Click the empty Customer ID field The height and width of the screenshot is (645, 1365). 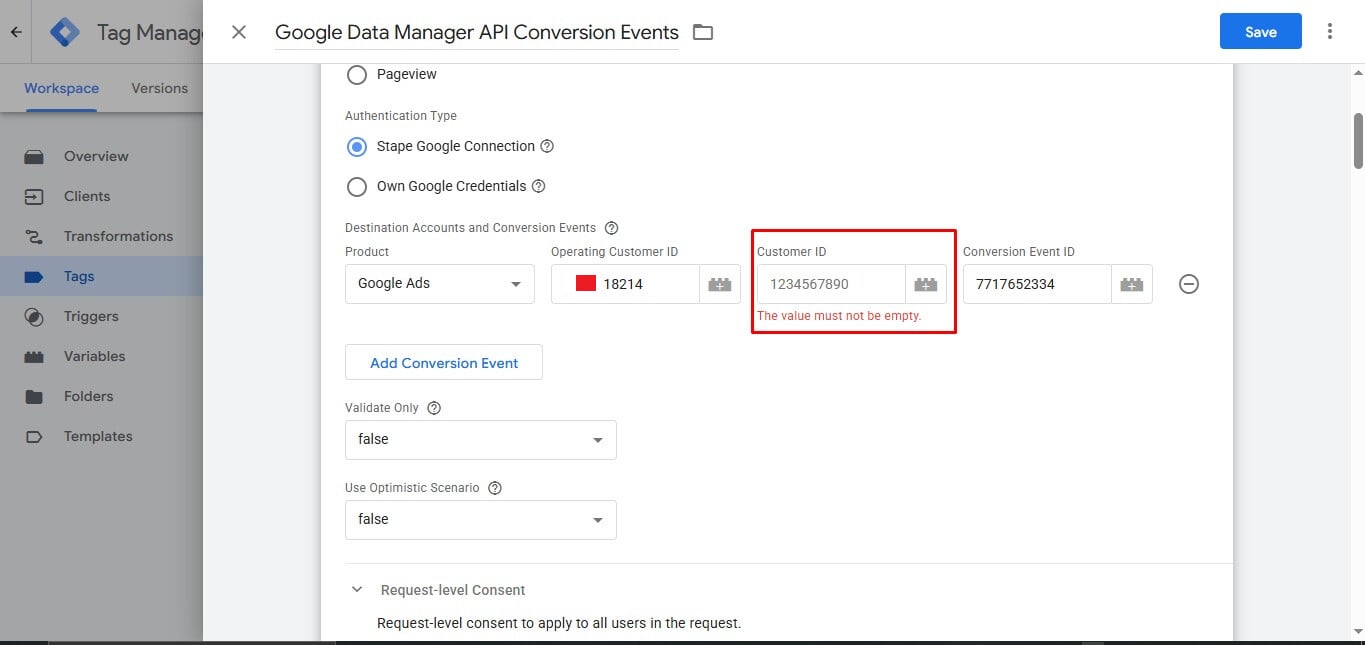pyautogui.click(x=831, y=284)
